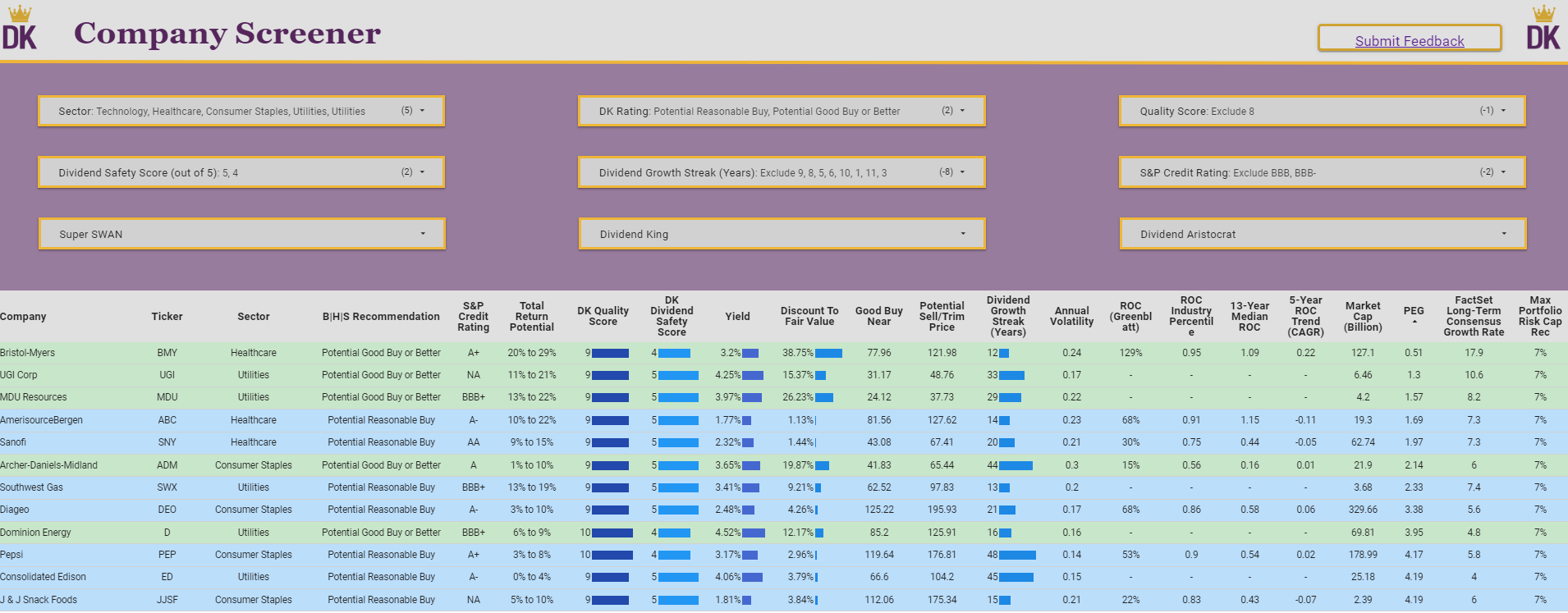
Task: Click the S&P Credit Rating column header
Action: point(474,317)
